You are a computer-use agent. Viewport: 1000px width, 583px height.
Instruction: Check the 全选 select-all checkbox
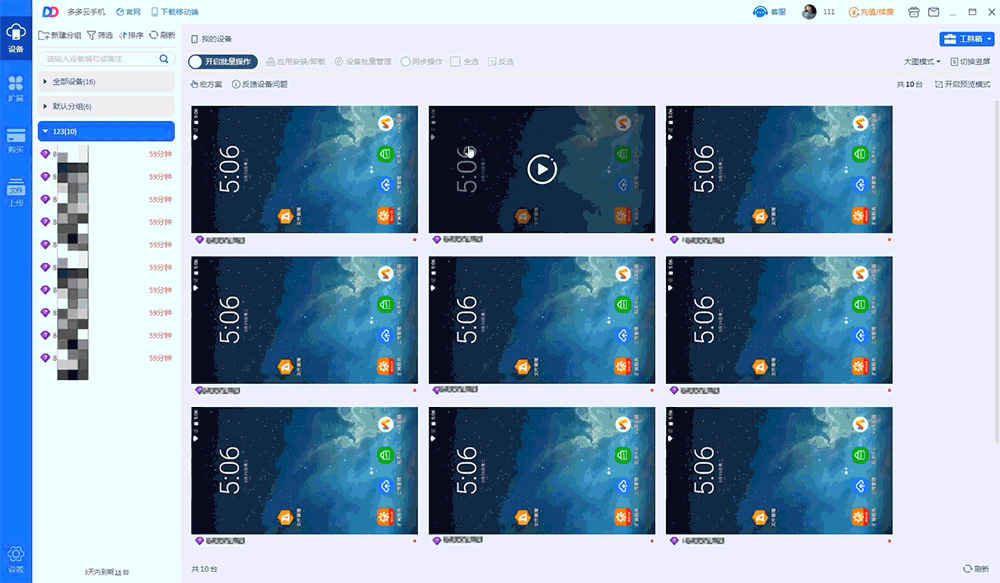click(464, 62)
